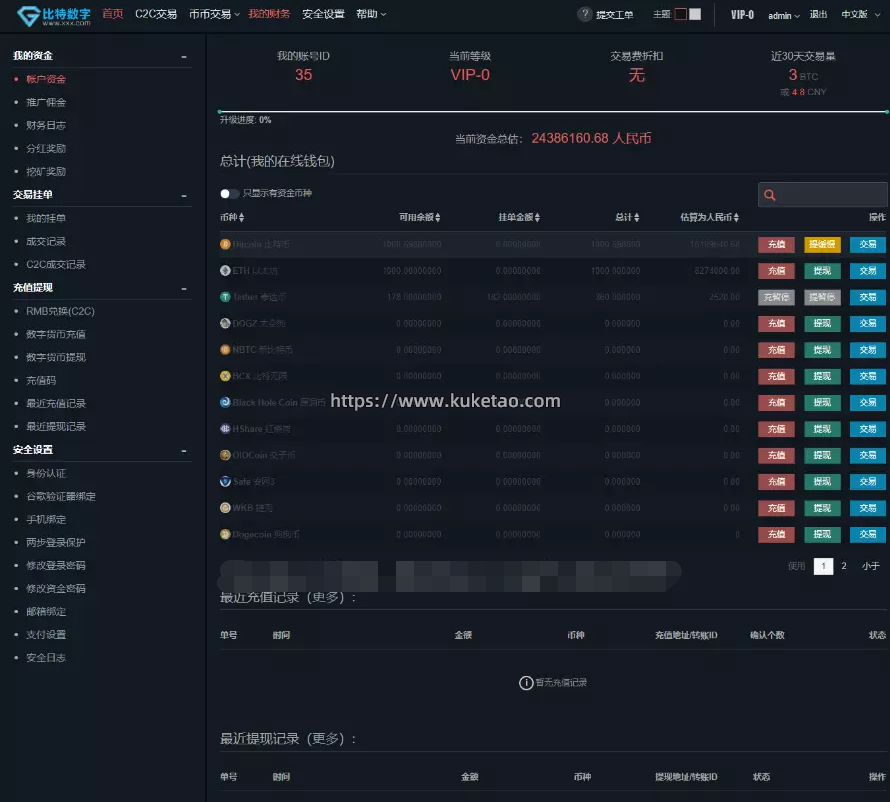890x802 pixels.
Task: Sort table by 币种 column
Action: coord(232,217)
